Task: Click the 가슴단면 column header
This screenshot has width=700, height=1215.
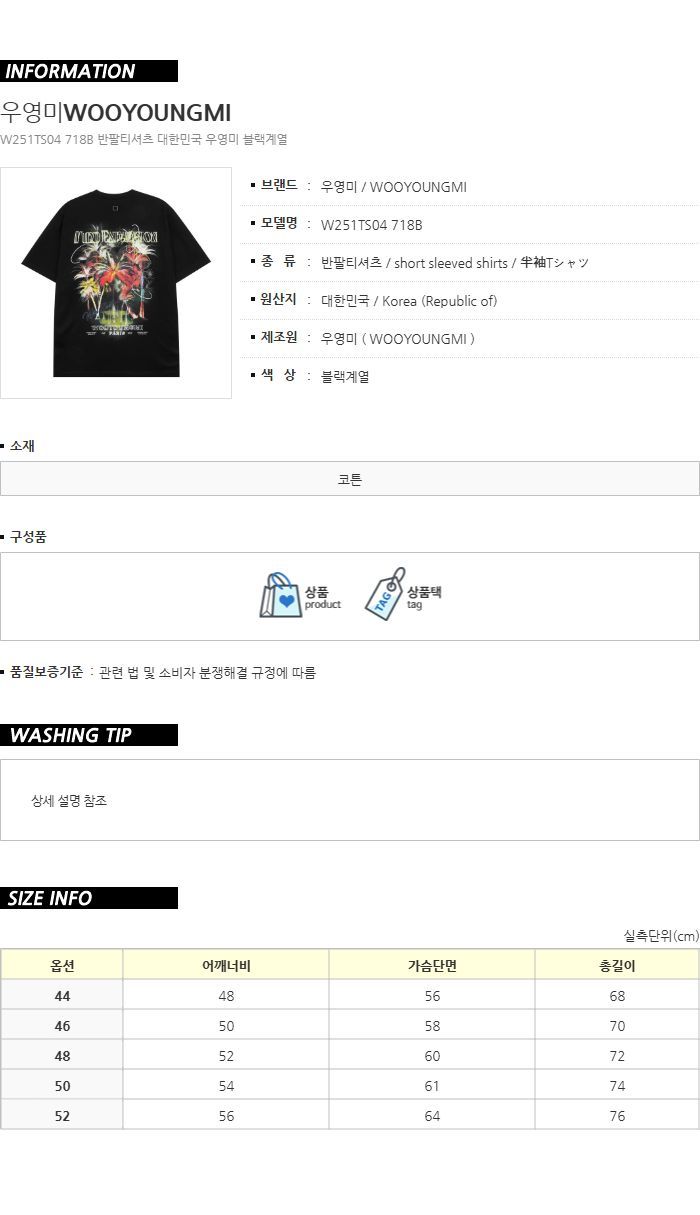Action: (x=432, y=965)
